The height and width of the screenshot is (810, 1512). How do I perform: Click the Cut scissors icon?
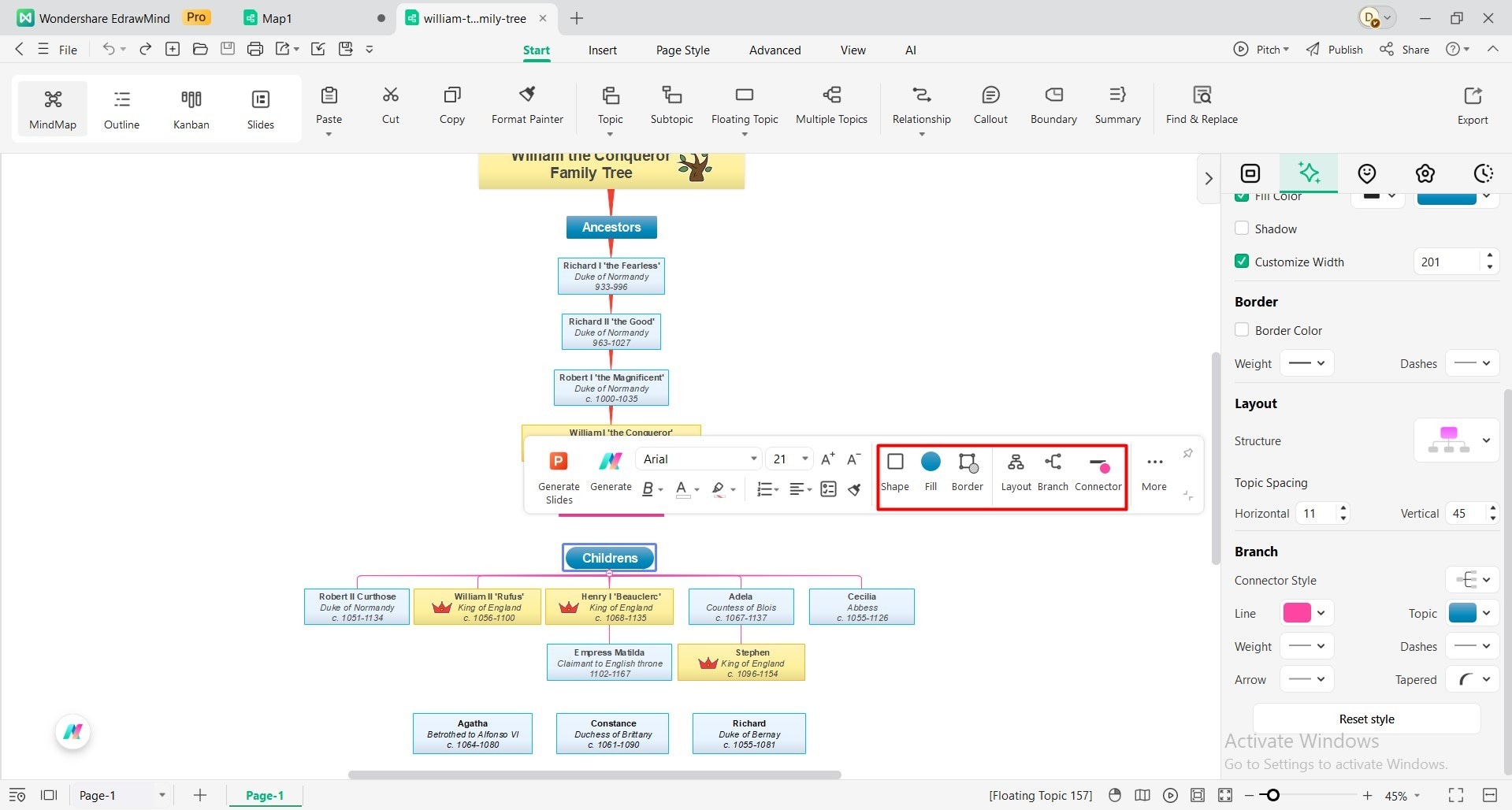pos(391,95)
